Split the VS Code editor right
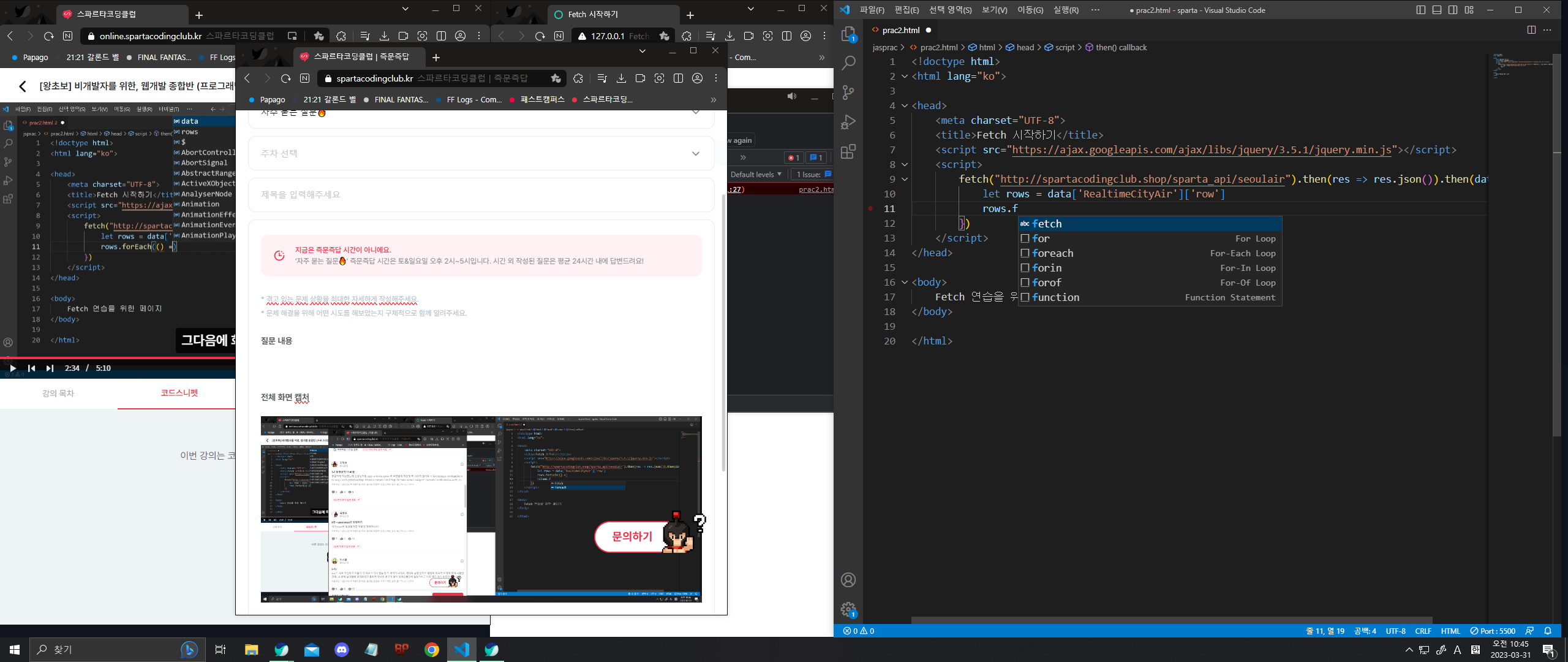1568x662 pixels. [x=1531, y=29]
